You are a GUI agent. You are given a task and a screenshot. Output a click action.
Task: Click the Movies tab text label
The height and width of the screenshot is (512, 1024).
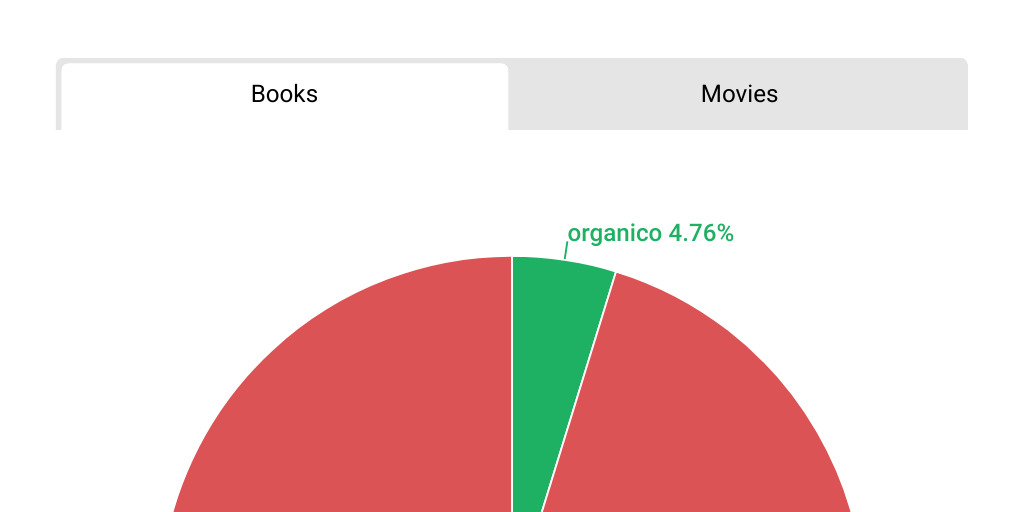point(739,94)
